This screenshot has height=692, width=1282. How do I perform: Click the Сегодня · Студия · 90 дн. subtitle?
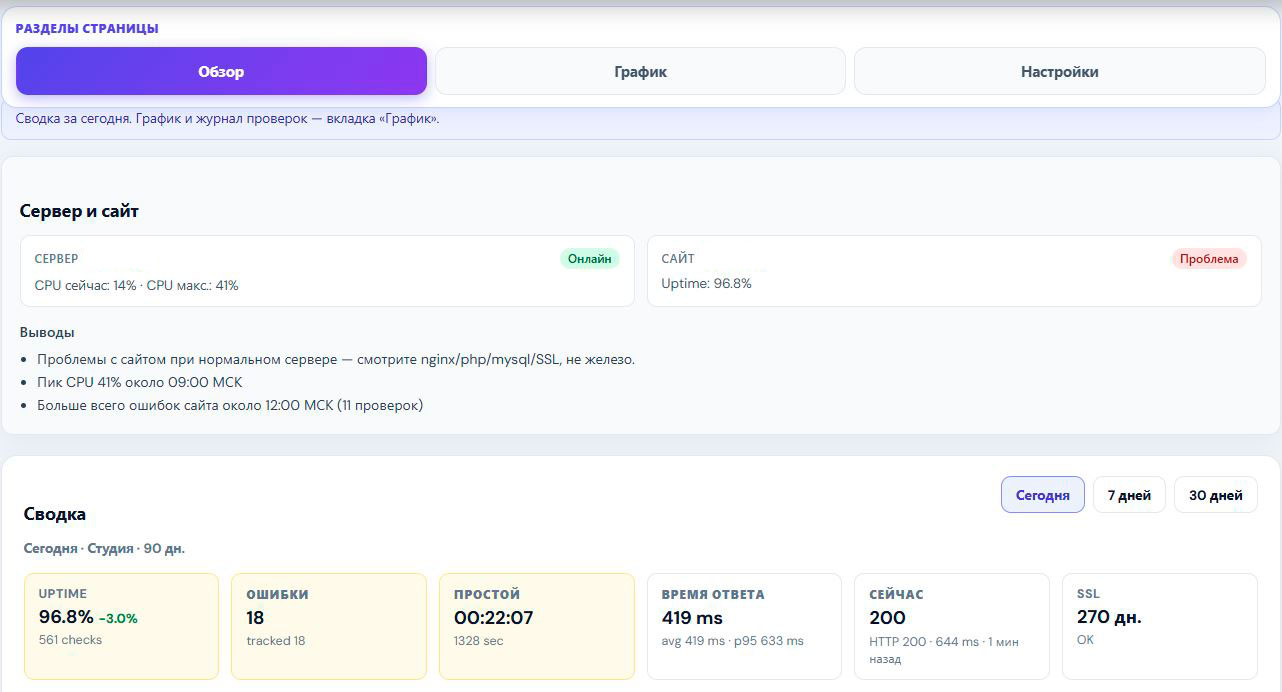pos(104,548)
